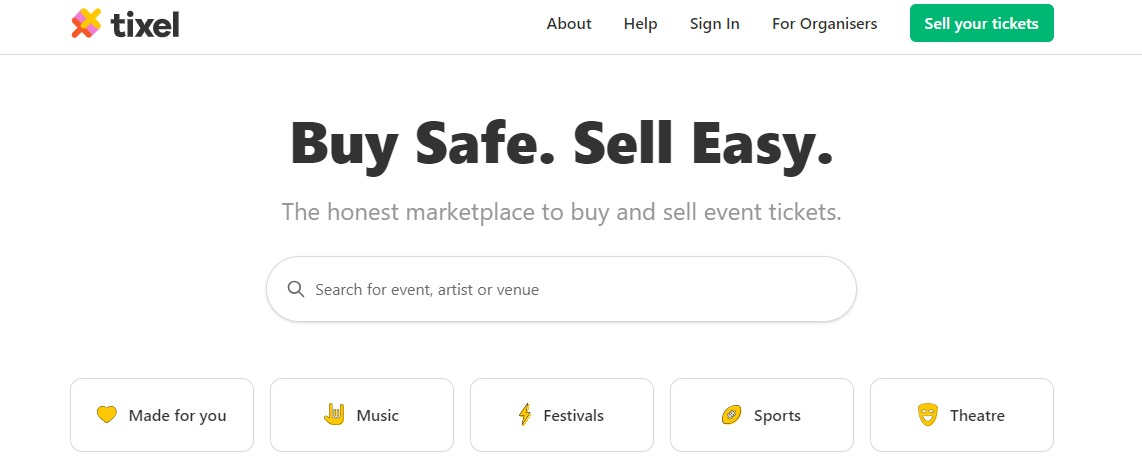Screen dimensions: 1142x468
Task: Click the tixel wordmark text
Action: (146, 24)
